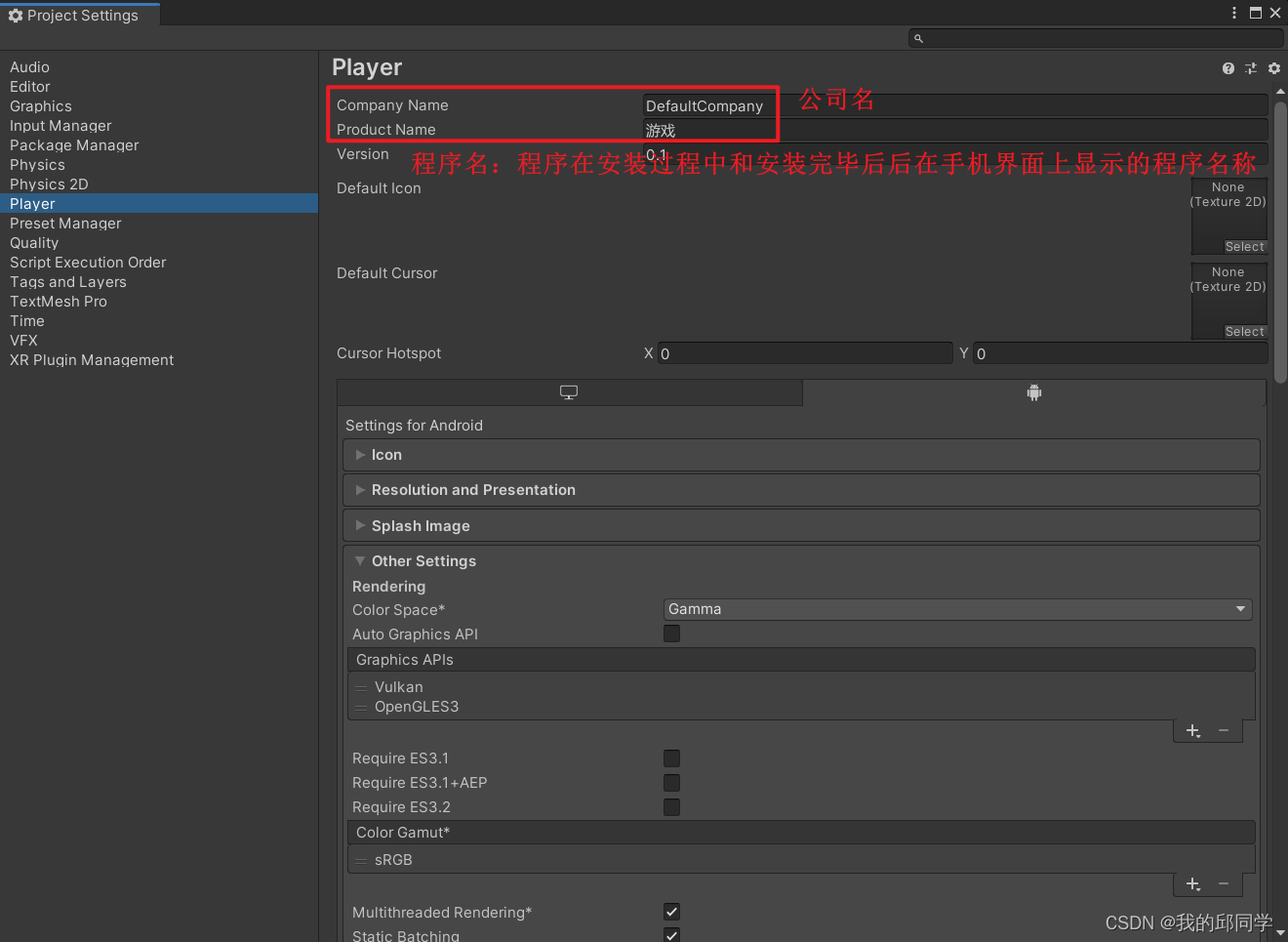Viewport: 1288px width, 942px height.
Task: Switch to the desktop platform tab icon
Action: (569, 392)
